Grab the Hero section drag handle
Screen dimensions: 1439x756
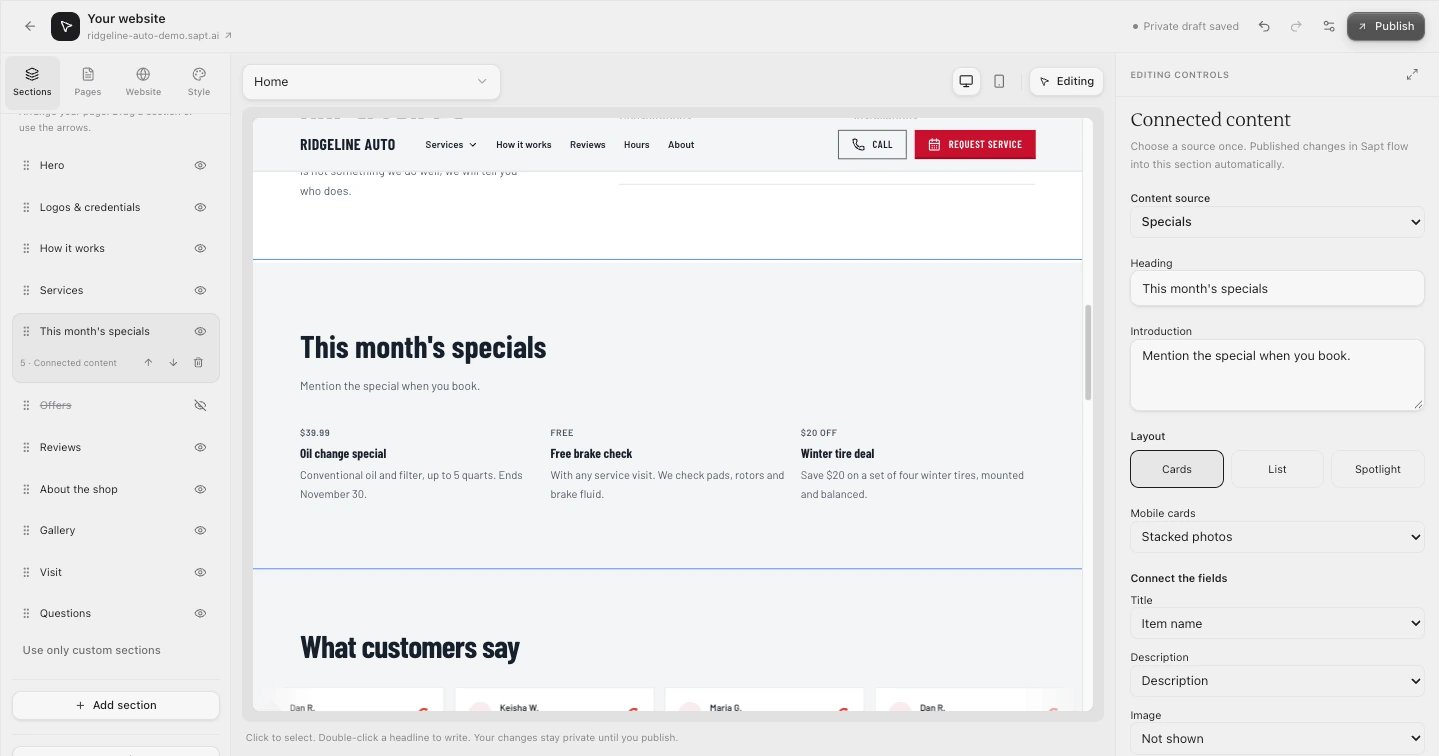point(26,165)
